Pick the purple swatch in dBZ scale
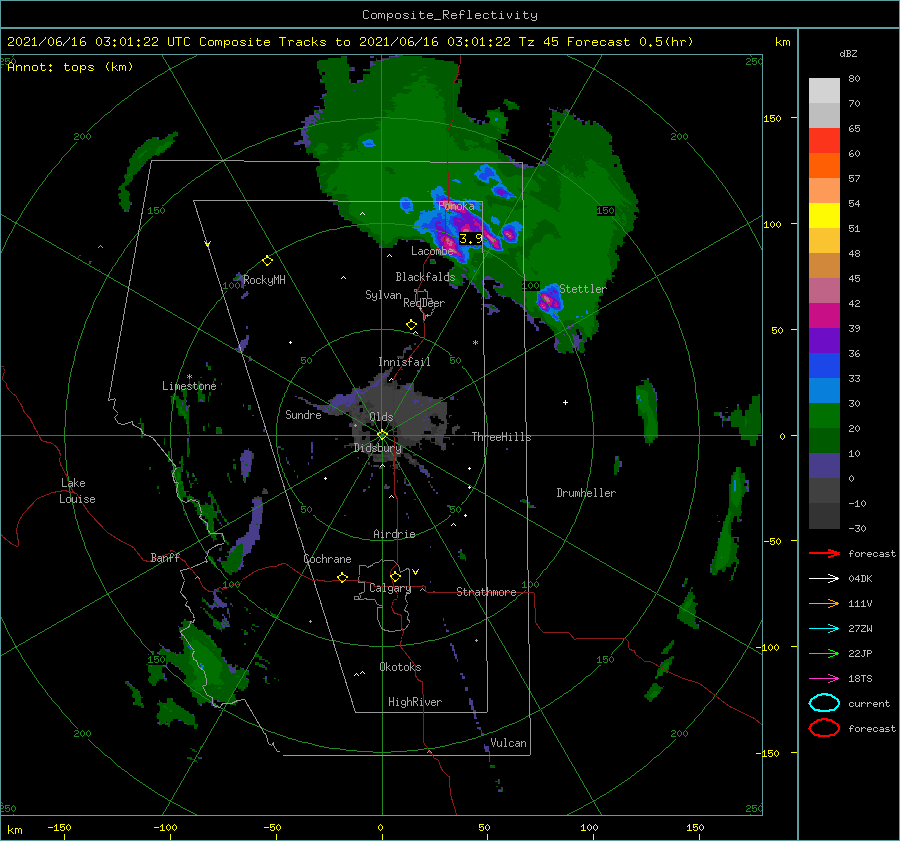This screenshot has height=841, width=900. pyautogui.click(x=824, y=340)
